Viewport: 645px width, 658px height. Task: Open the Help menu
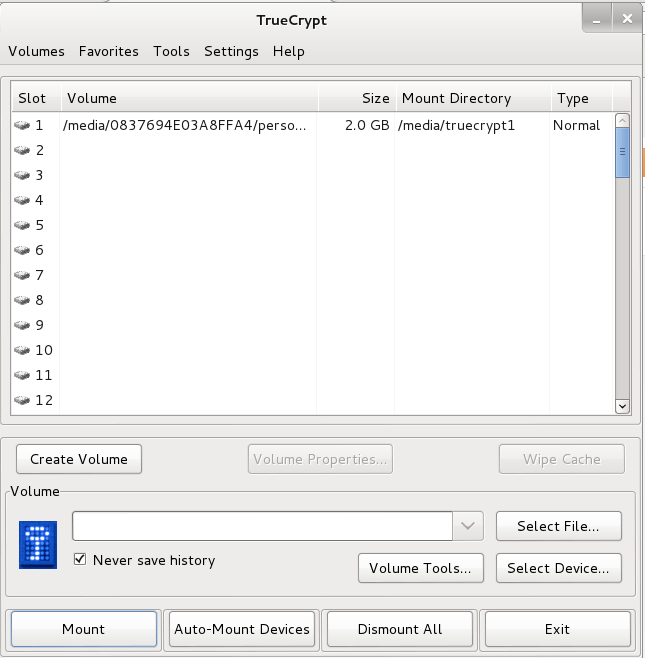coord(289,52)
